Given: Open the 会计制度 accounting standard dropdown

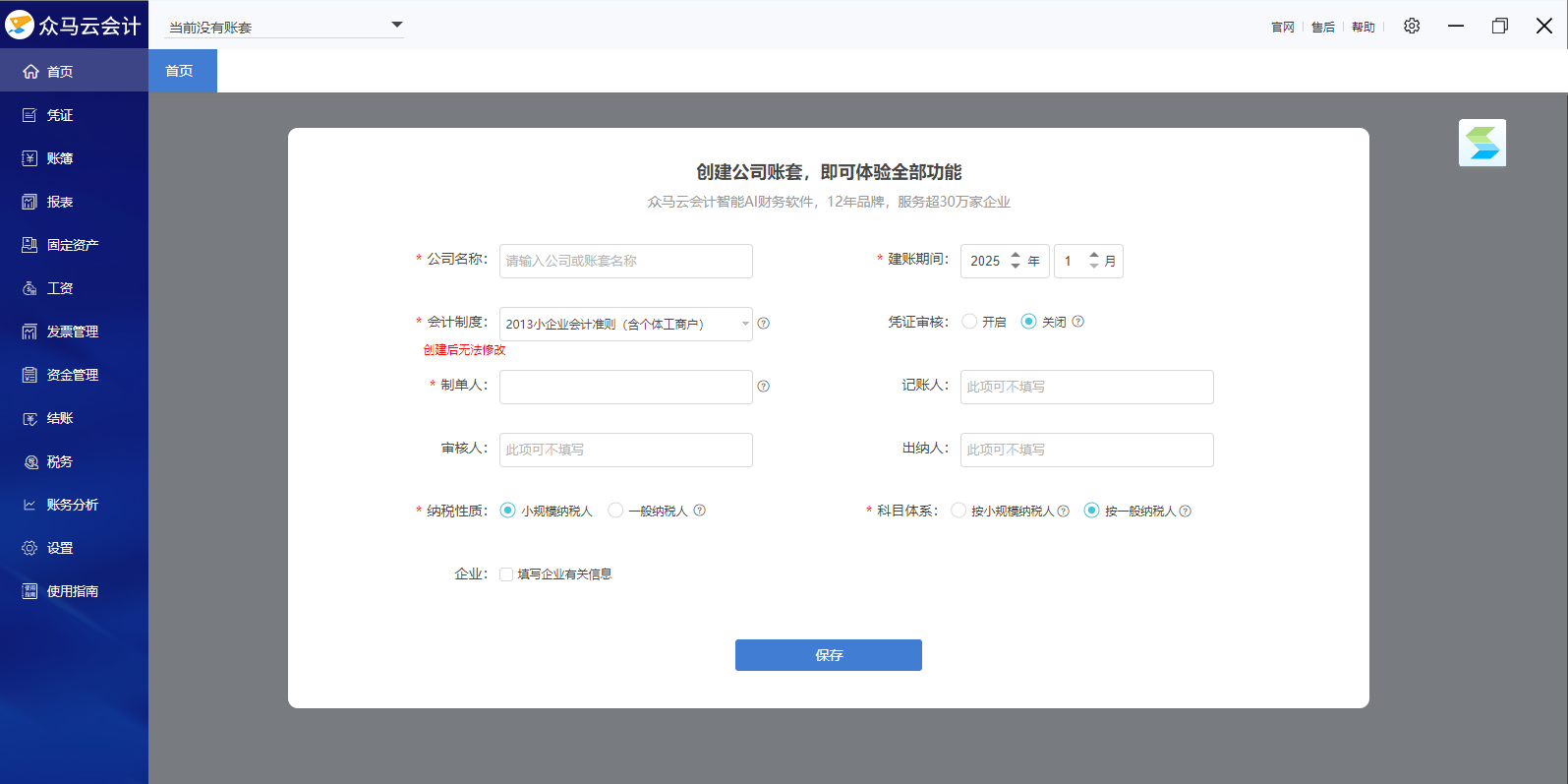Looking at the screenshot, I should coord(626,324).
